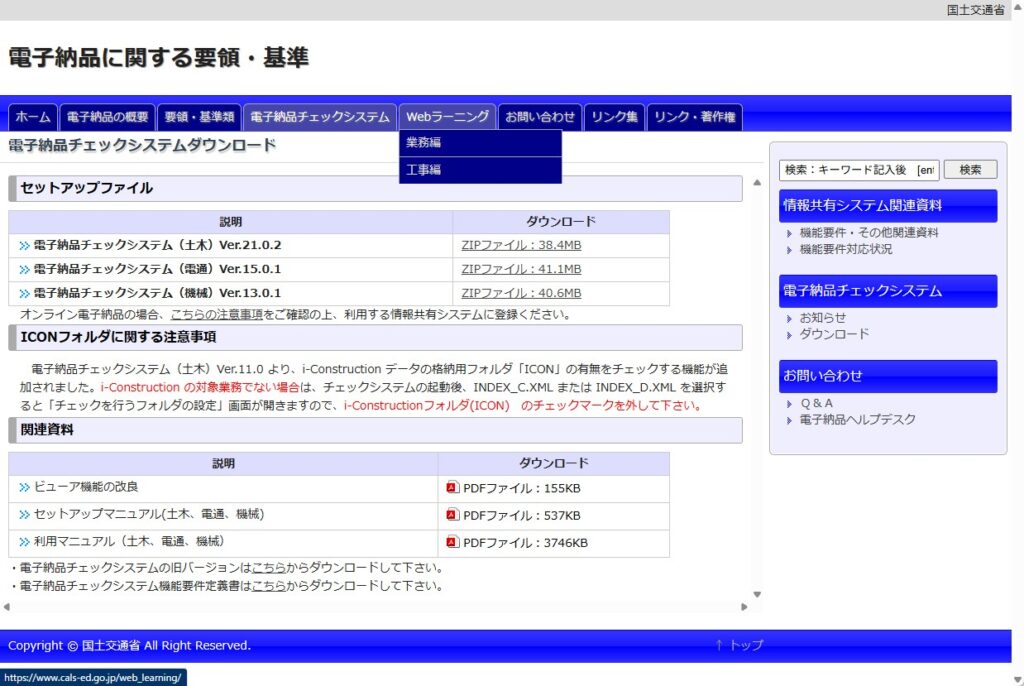The width and height of the screenshot is (1024, 686).
Task: Click PDF icon for ビューア機能の改良
Action: coord(452,487)
